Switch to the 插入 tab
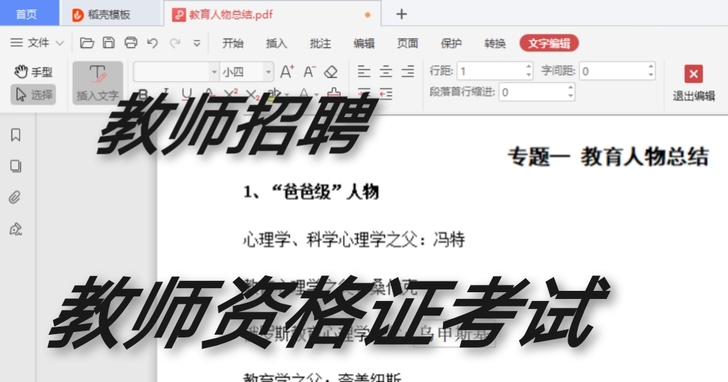The height and width of the screenshot is (382, 728). tap(276, 43)
